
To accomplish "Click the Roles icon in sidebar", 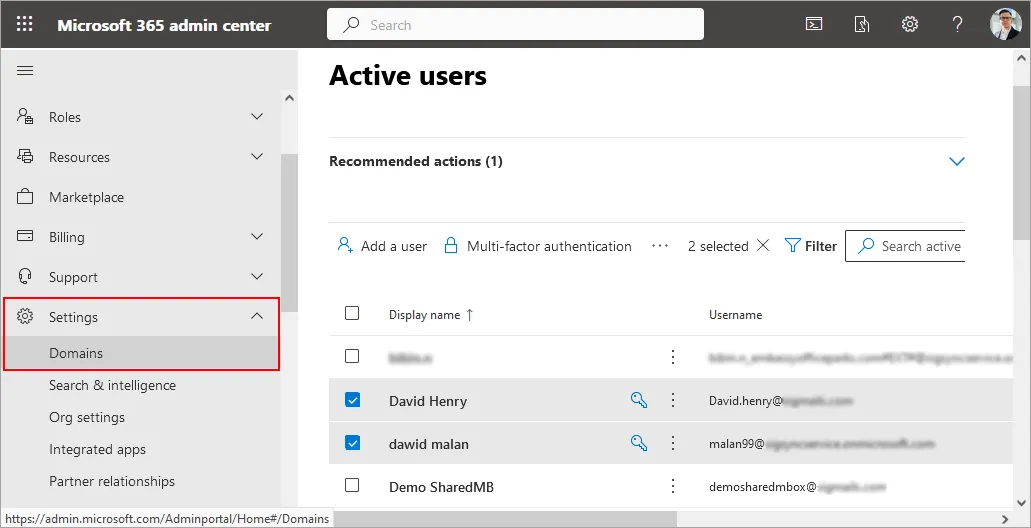I will 25,117.
